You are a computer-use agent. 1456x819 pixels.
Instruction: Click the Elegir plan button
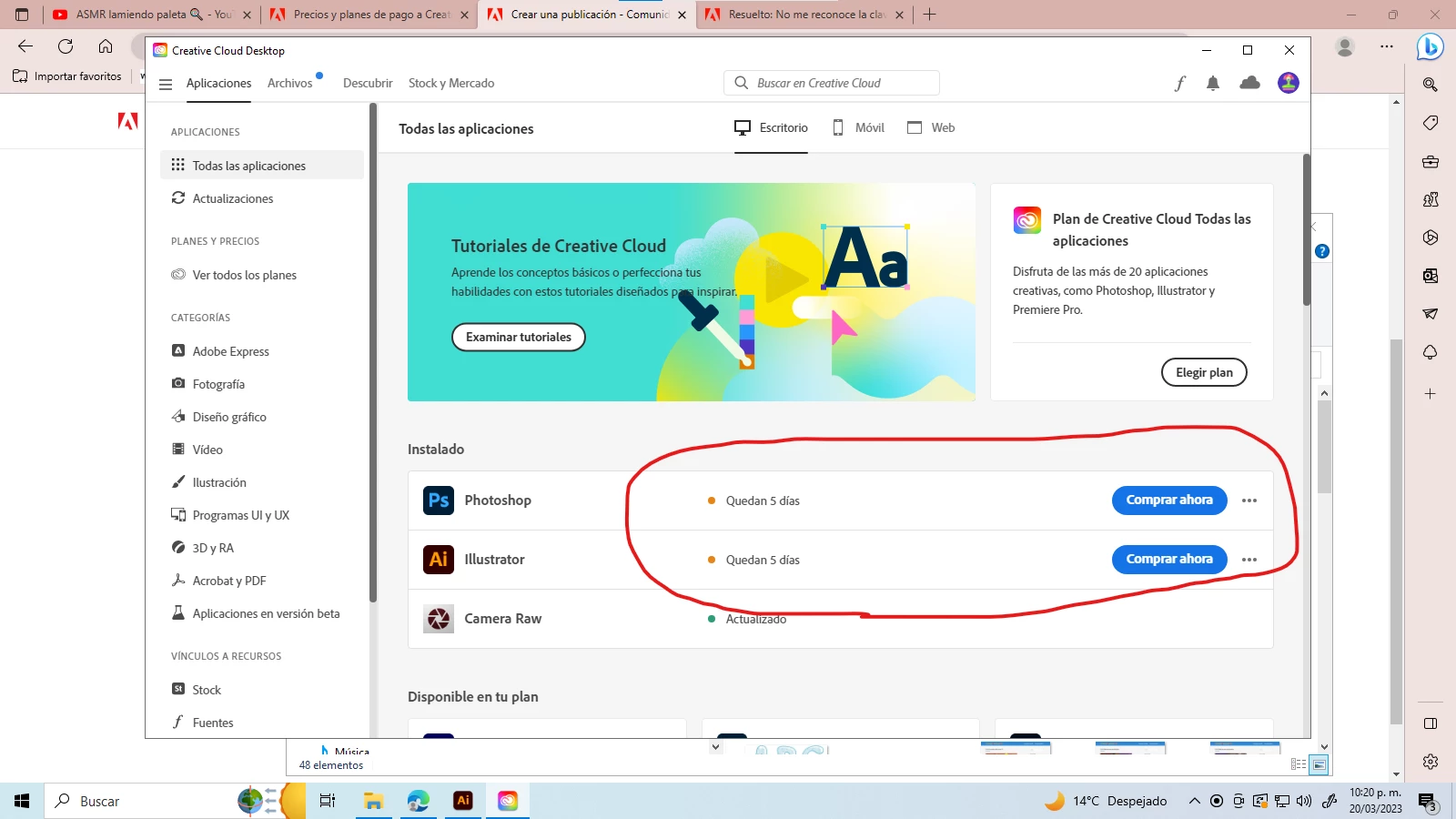(1204, 372)
